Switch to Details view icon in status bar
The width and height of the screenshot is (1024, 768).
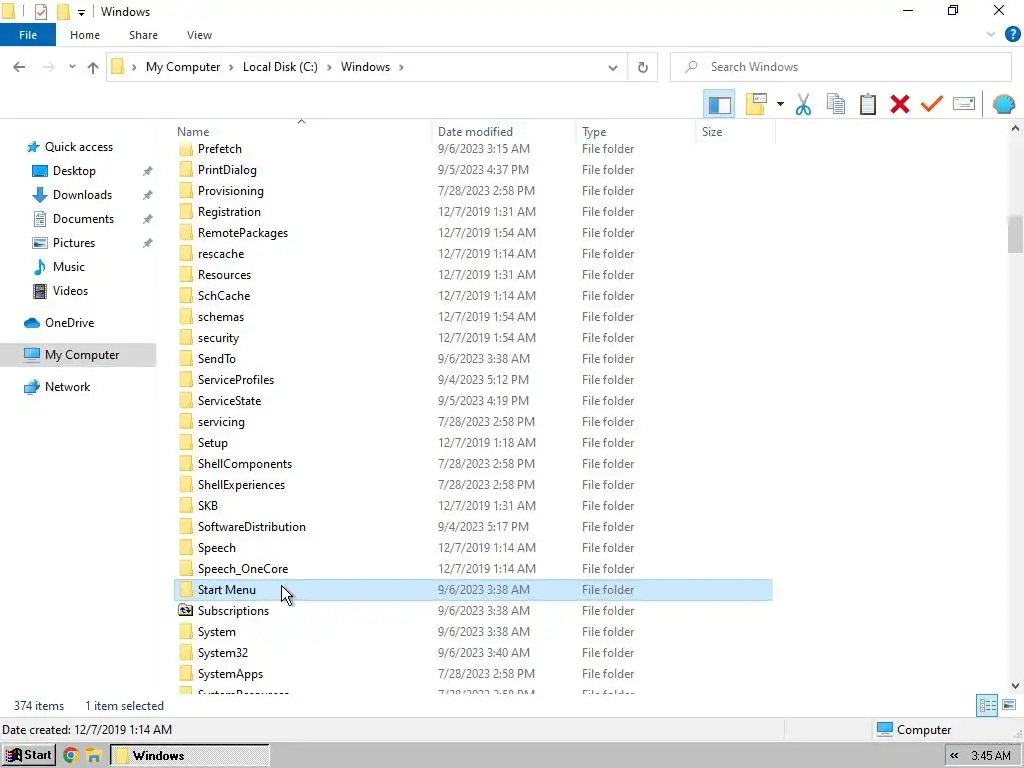point(987,705)
